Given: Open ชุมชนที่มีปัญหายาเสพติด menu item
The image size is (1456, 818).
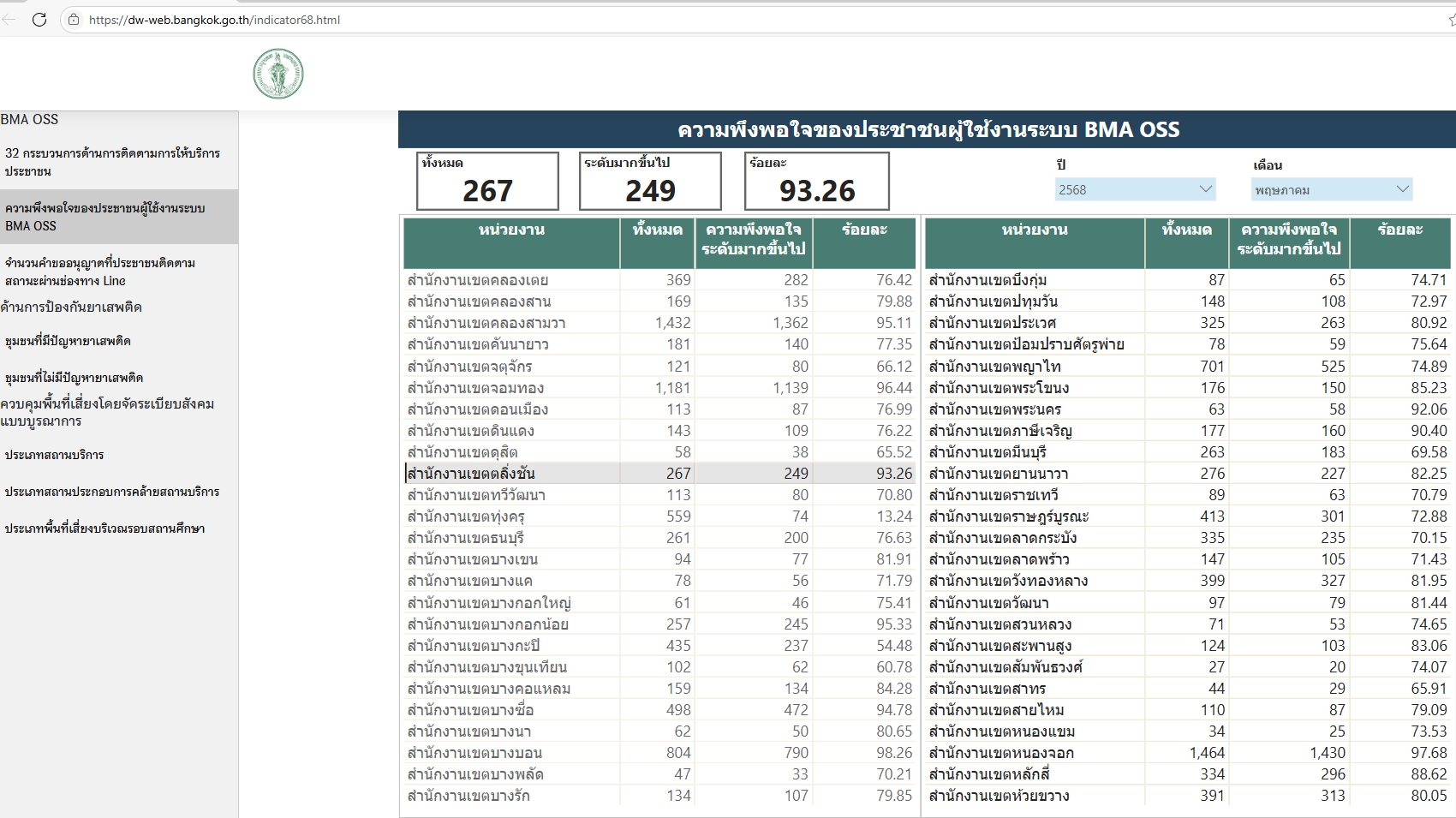Looking at the screenshot, I should pyautogui.click(x=119, y=341).
